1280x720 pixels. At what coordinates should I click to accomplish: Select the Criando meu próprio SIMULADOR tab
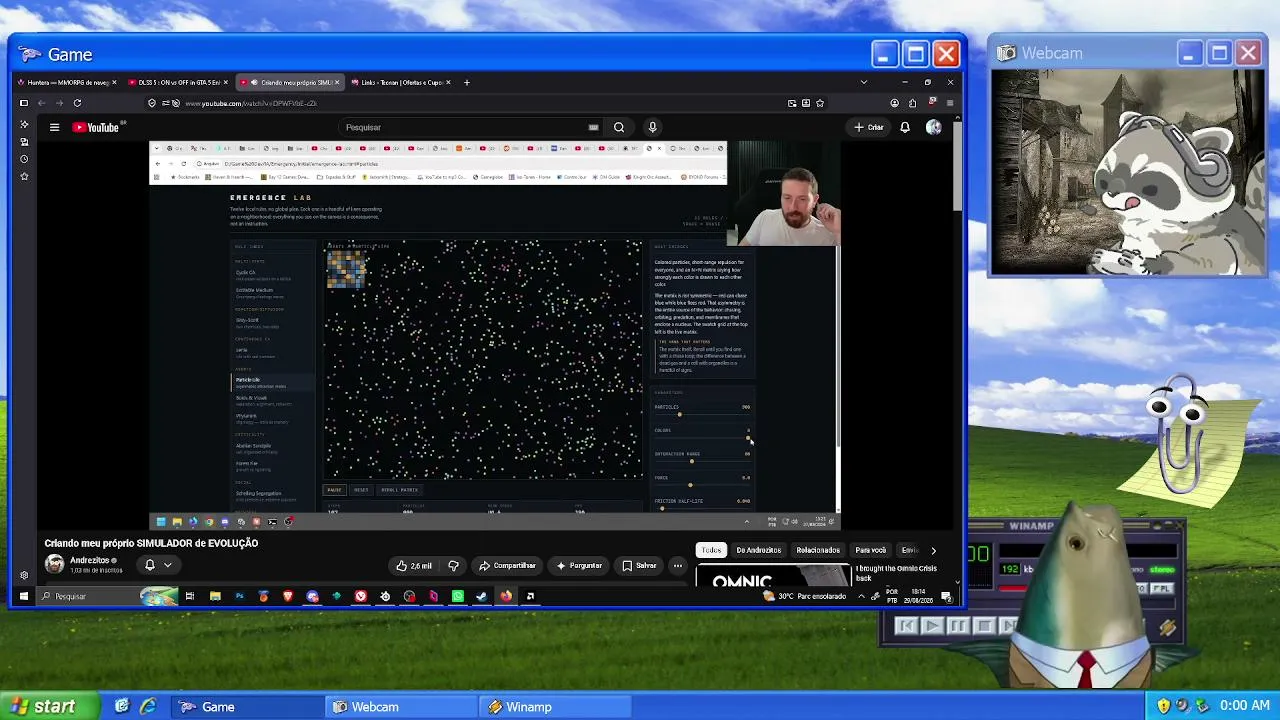pyautogui.click(x=290, y=82)
